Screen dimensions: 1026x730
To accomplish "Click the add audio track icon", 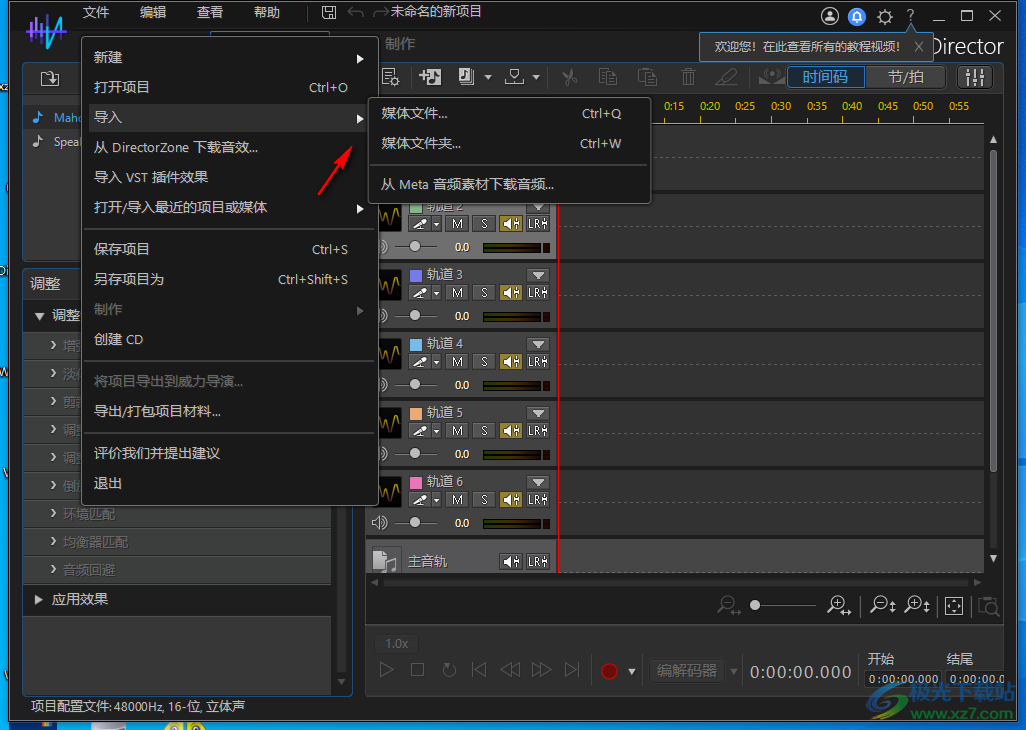I will tap(430, 77).
